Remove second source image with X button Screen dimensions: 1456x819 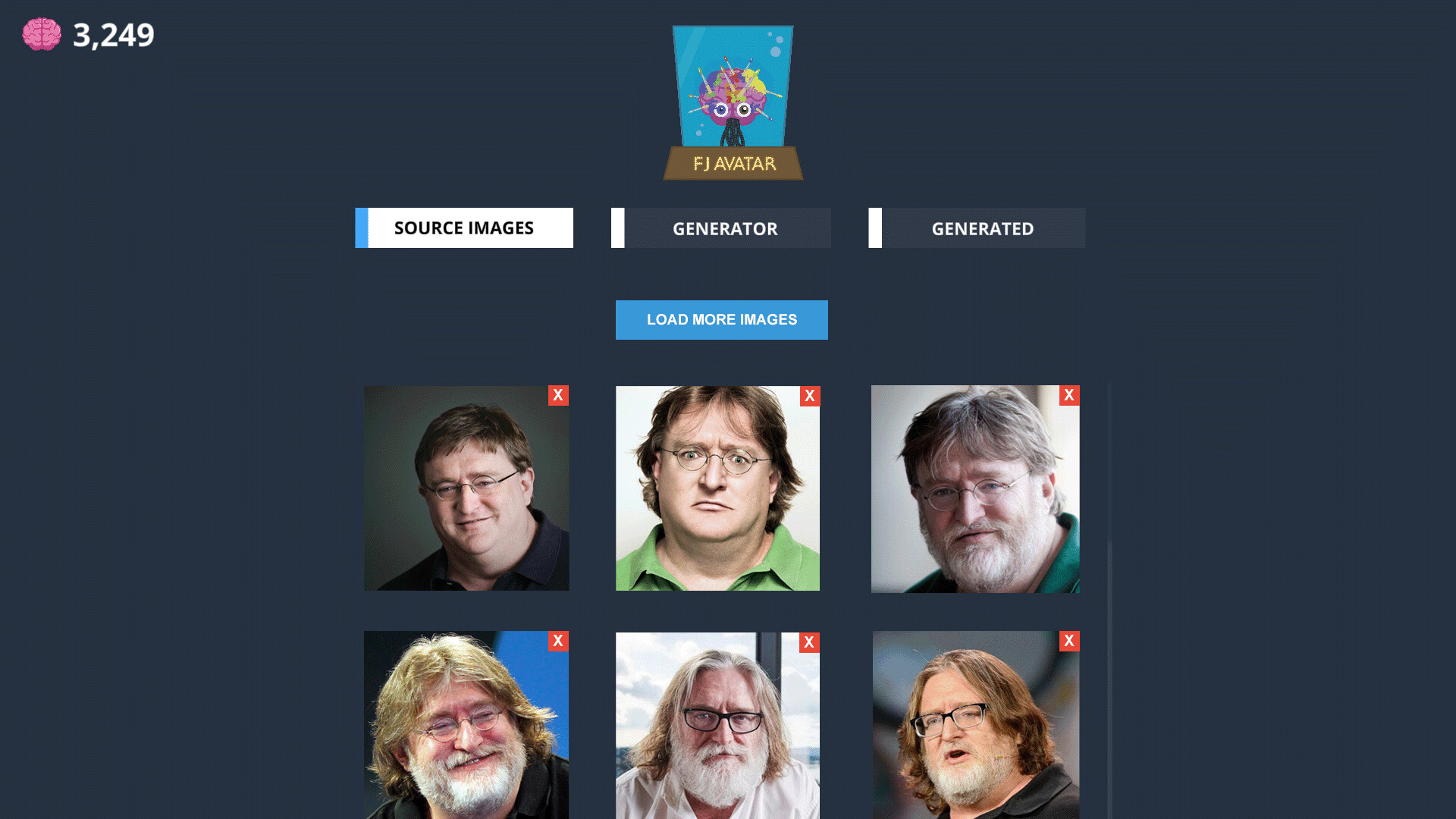point(809,395)
